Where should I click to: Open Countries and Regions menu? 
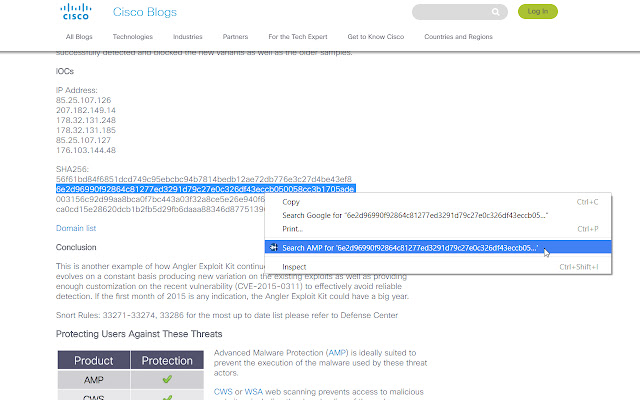coord(458,37)
